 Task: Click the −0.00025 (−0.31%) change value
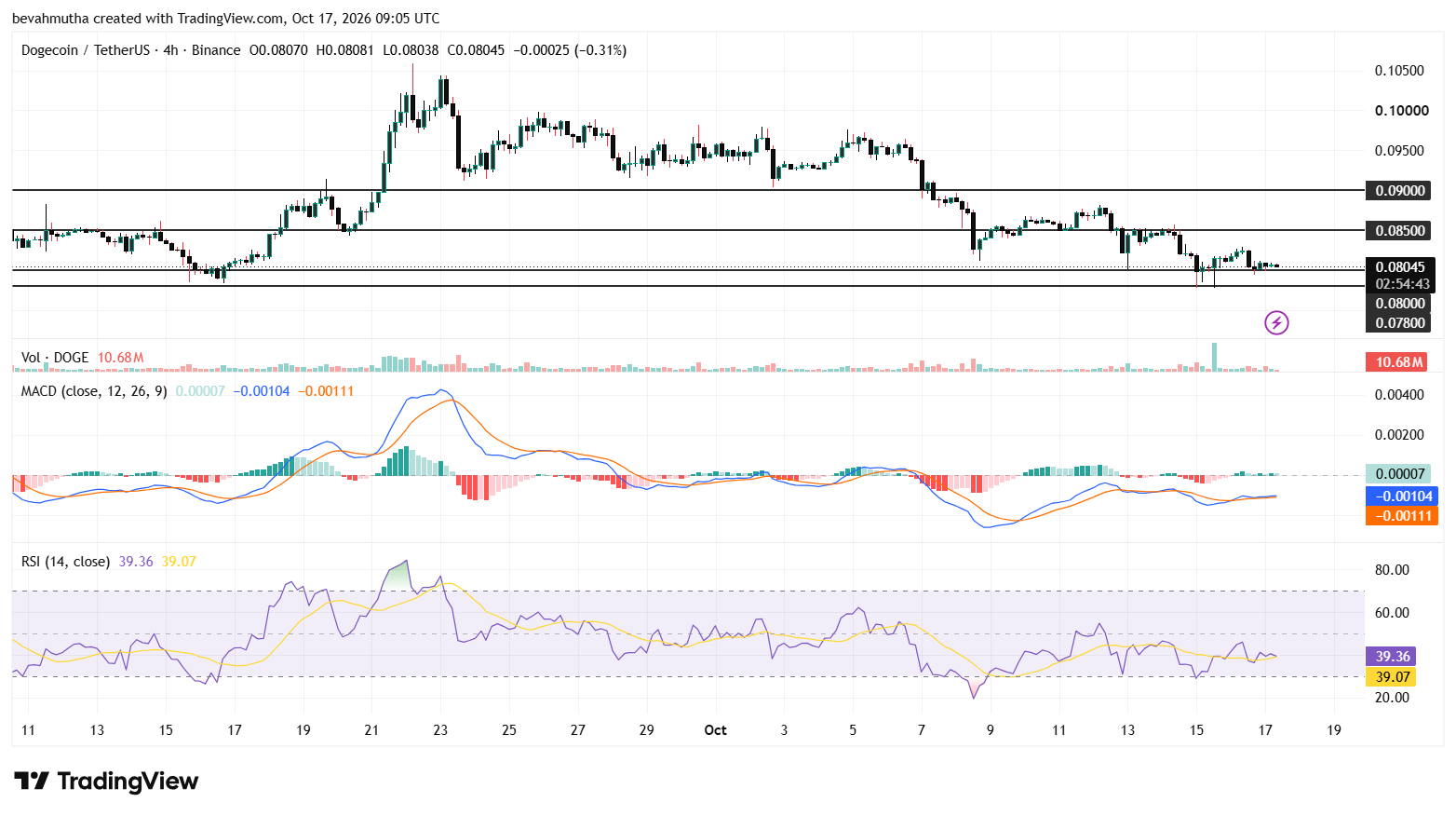tap(570, 50)
